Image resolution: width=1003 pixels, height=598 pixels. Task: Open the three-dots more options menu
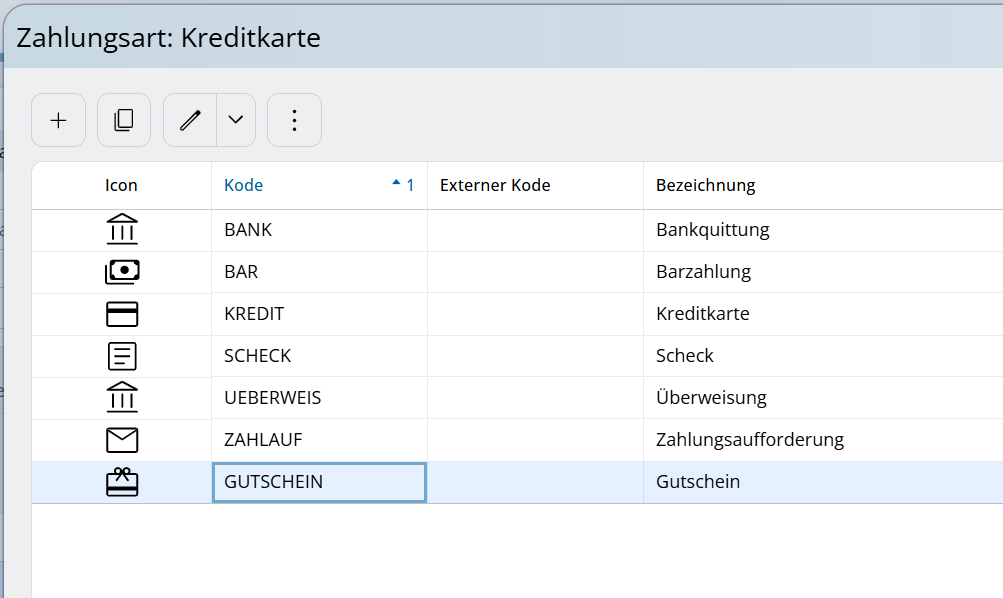coord(294,120)
